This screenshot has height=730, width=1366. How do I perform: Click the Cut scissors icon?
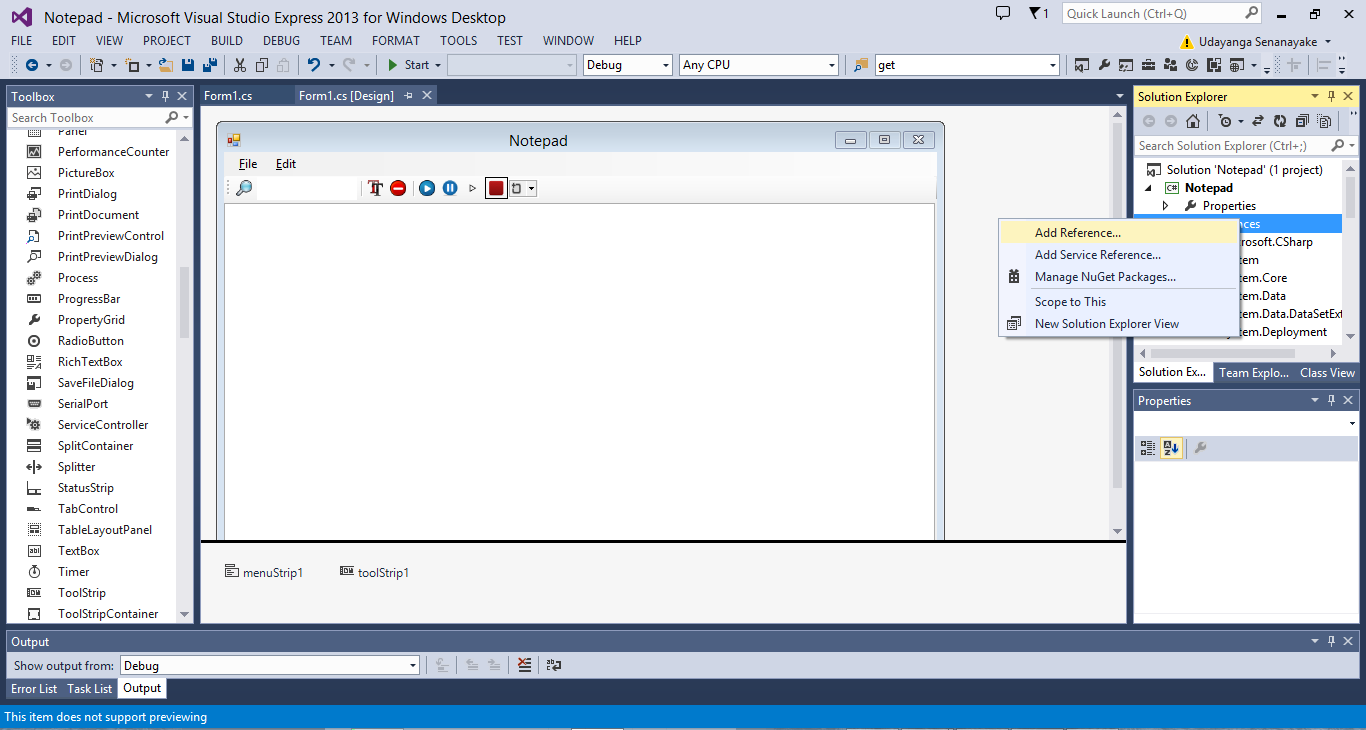pos(240,65)
